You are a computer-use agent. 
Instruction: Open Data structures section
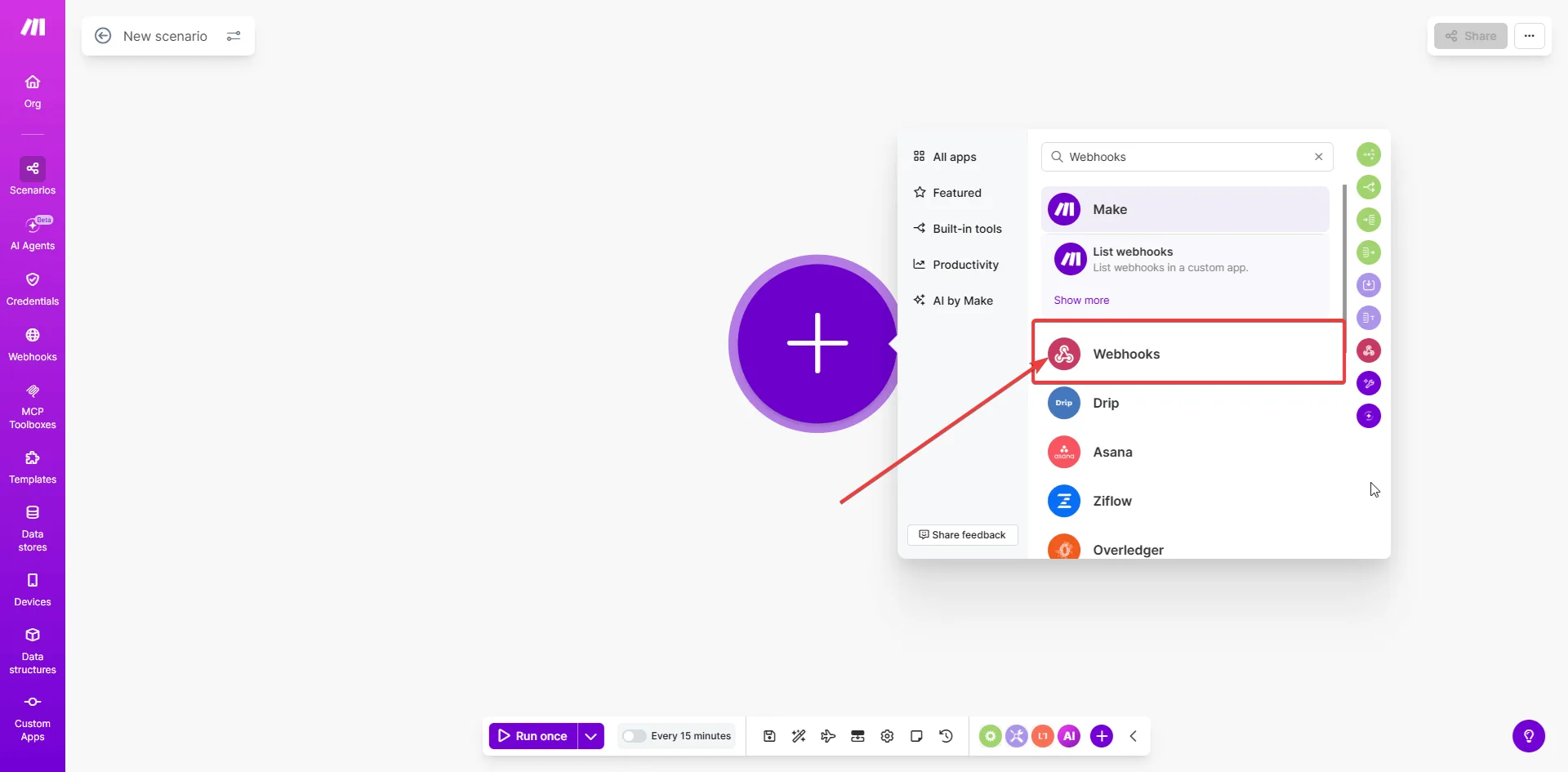(x=33, y=650)
